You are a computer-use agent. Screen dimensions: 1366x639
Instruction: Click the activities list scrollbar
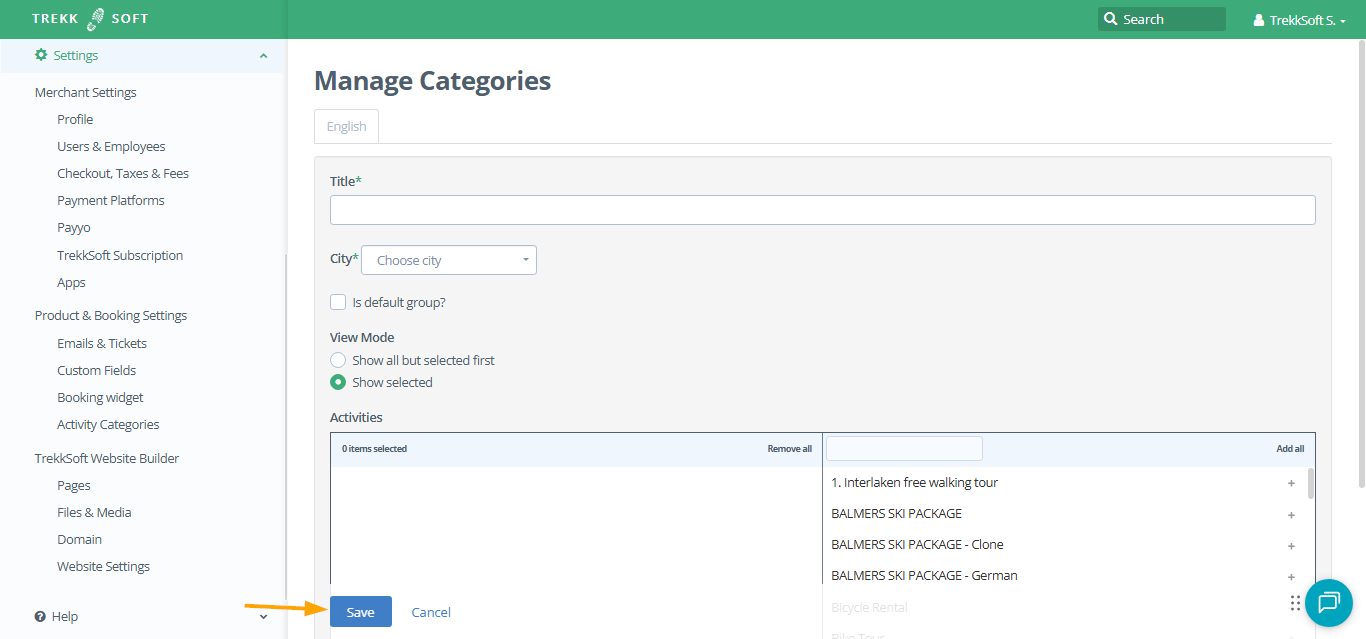coord(1310,484)
